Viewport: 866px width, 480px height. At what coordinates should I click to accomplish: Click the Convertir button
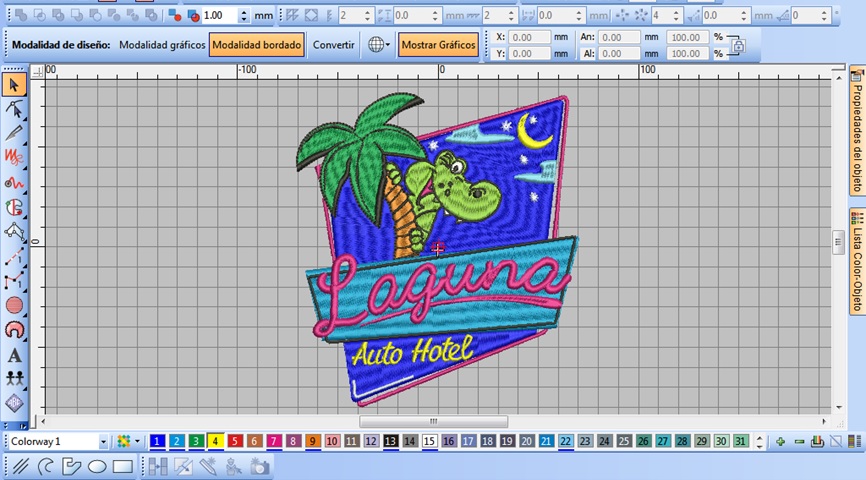pos(333,45)
